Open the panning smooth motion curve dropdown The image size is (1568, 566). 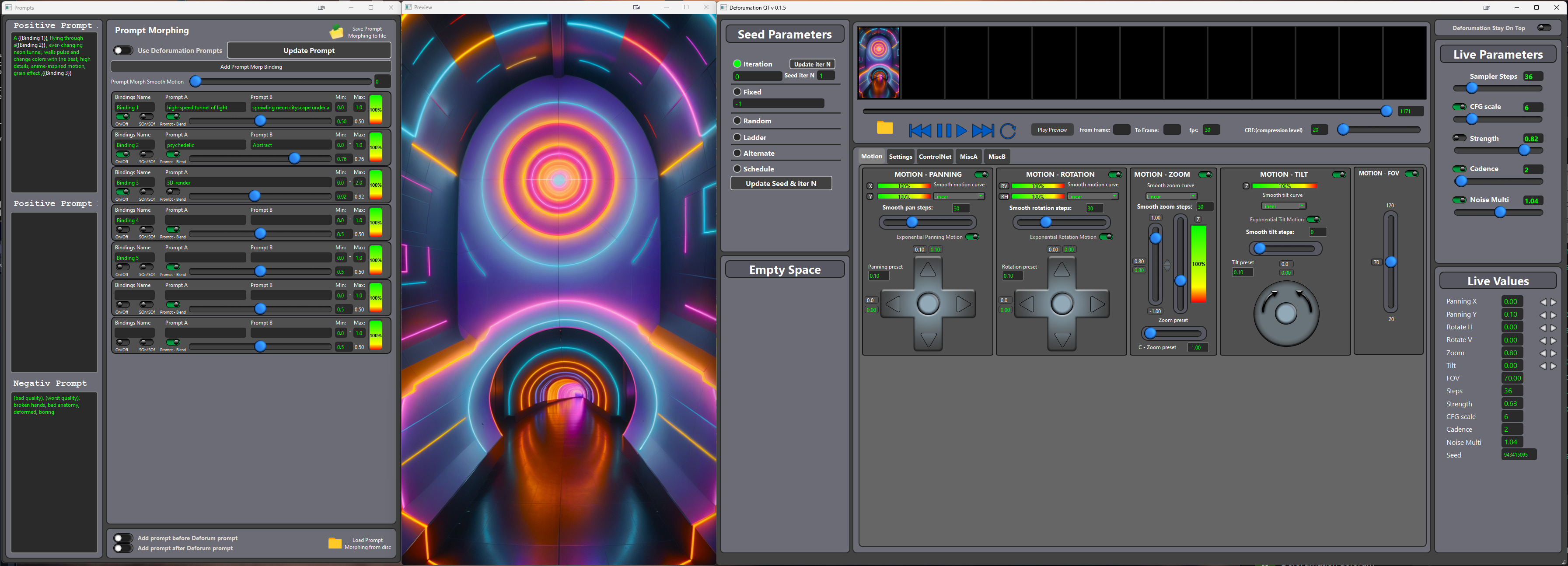tap(959, 196)
